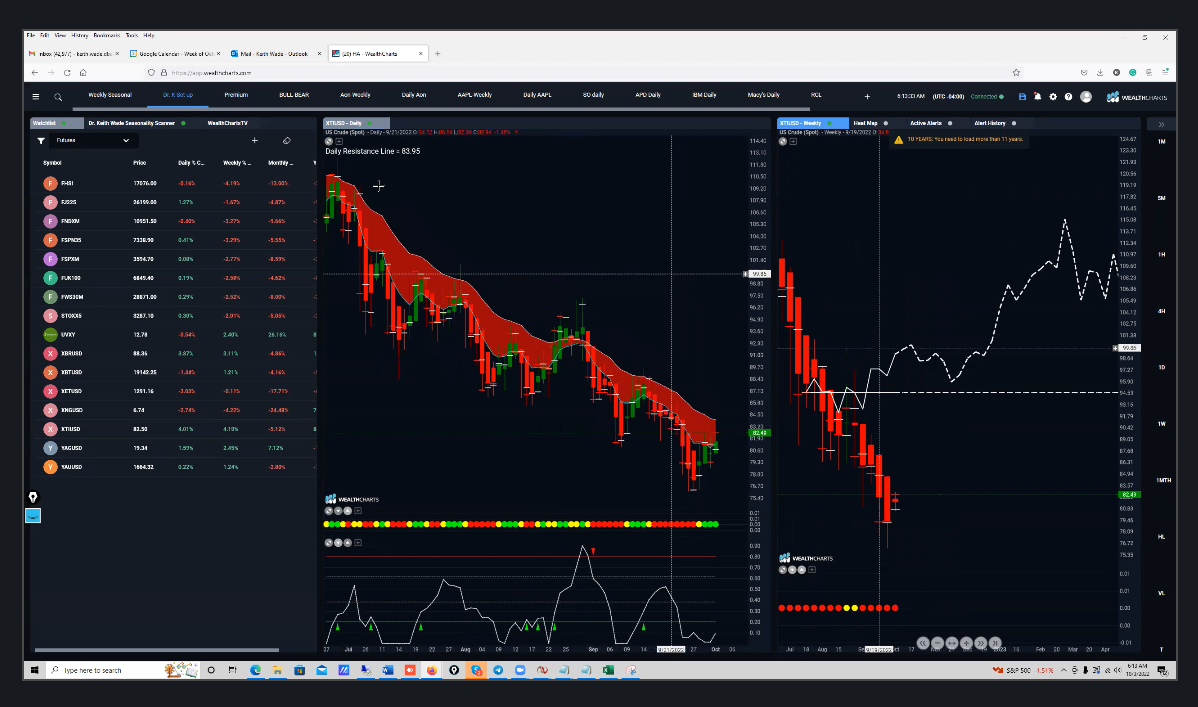The width and height of the screenshot is (1198, 707).
Task: Select the 1W timeframe button
Action: 1161,424
